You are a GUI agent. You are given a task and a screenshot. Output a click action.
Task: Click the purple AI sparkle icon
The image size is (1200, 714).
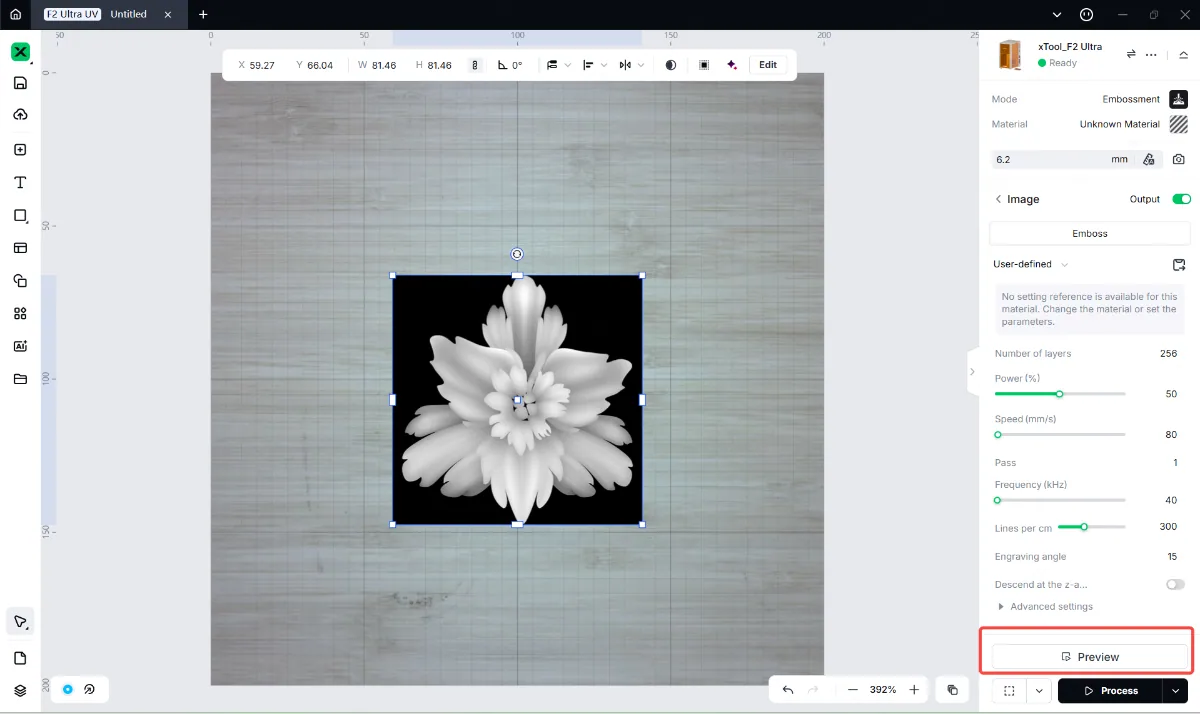pyautogui.click(x=732, y=65)
